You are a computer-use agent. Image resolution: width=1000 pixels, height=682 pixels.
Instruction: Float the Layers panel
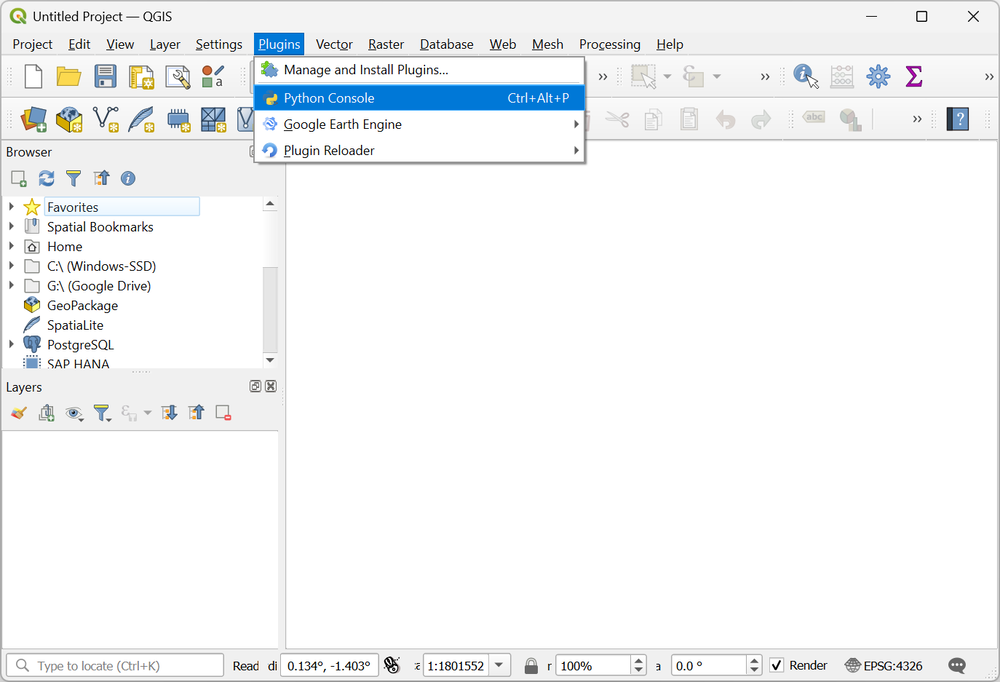[255, 386]
